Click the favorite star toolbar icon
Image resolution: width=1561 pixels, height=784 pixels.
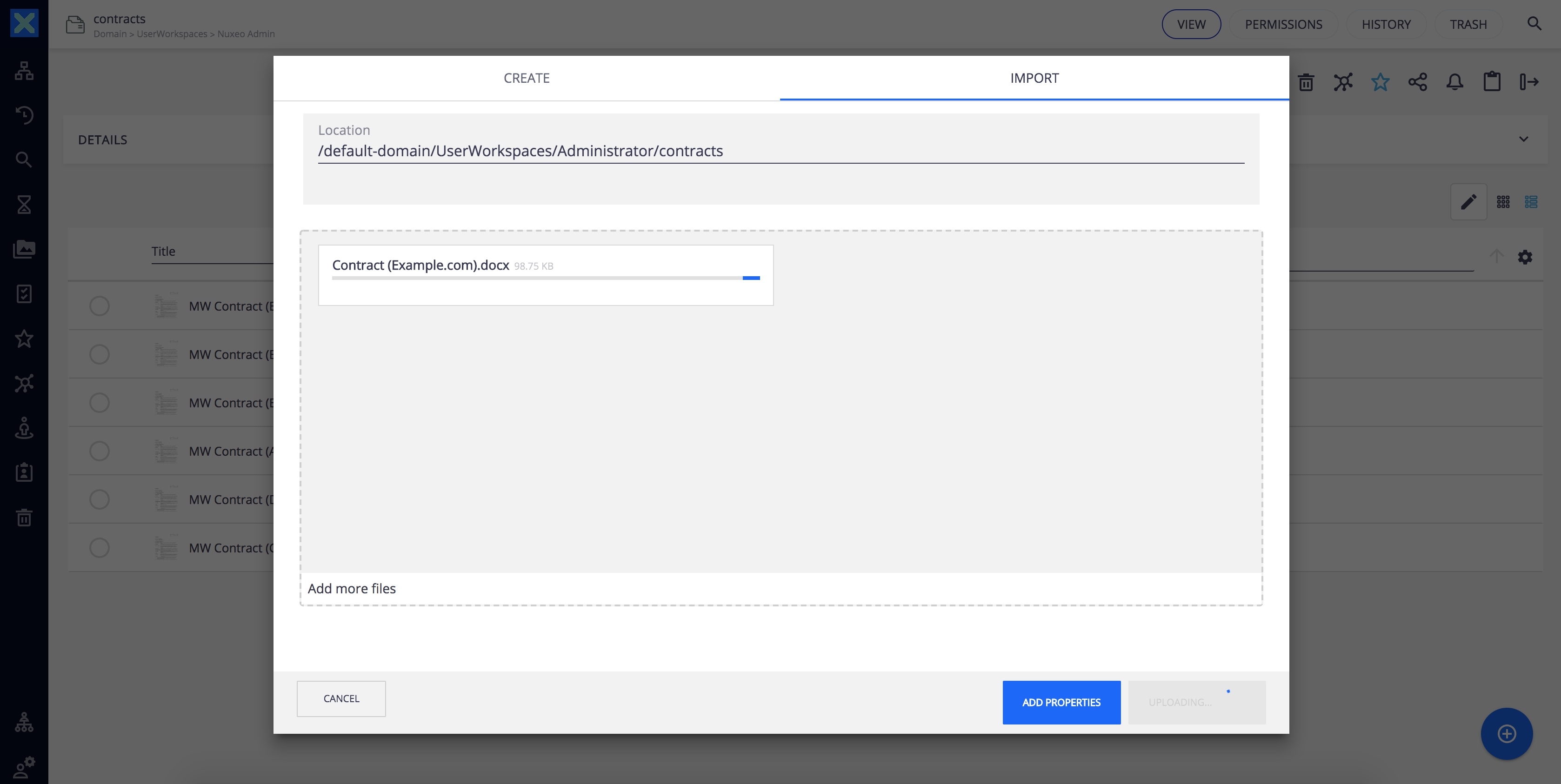[1380, 82]
